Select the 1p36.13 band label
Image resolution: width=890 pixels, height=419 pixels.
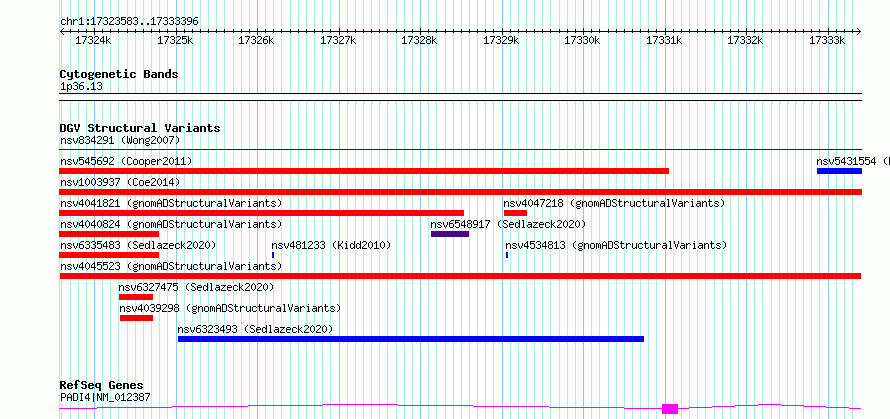[81, 87]
